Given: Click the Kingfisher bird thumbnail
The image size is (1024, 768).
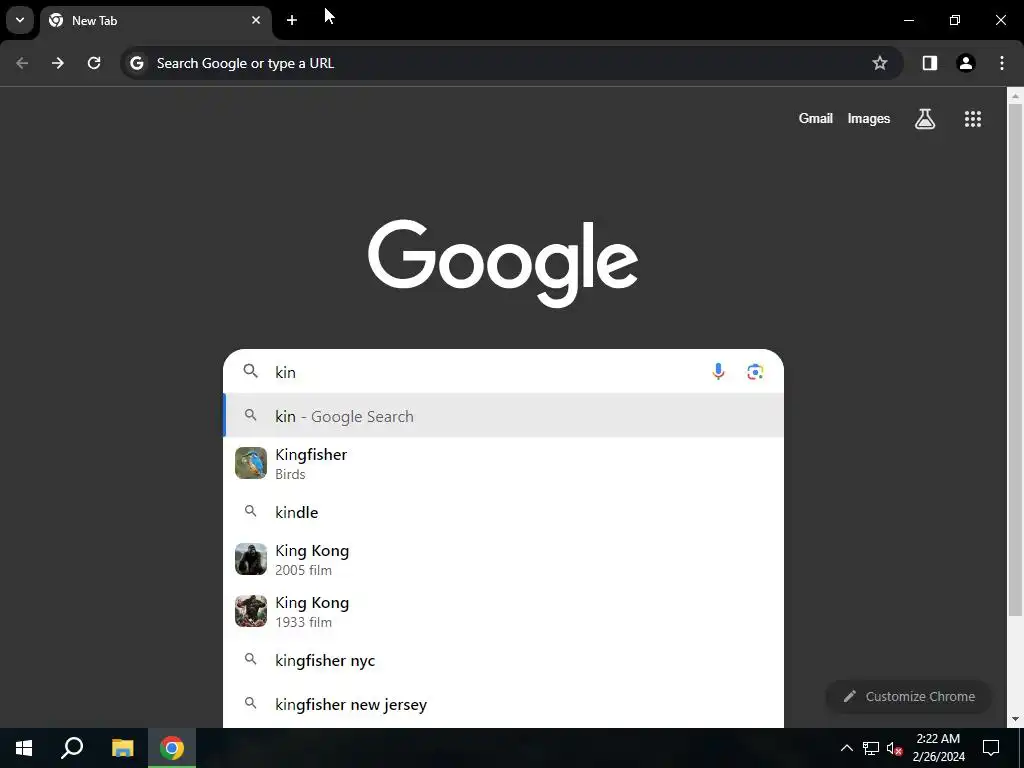Looking at the screenshot, I should point(251,463).
